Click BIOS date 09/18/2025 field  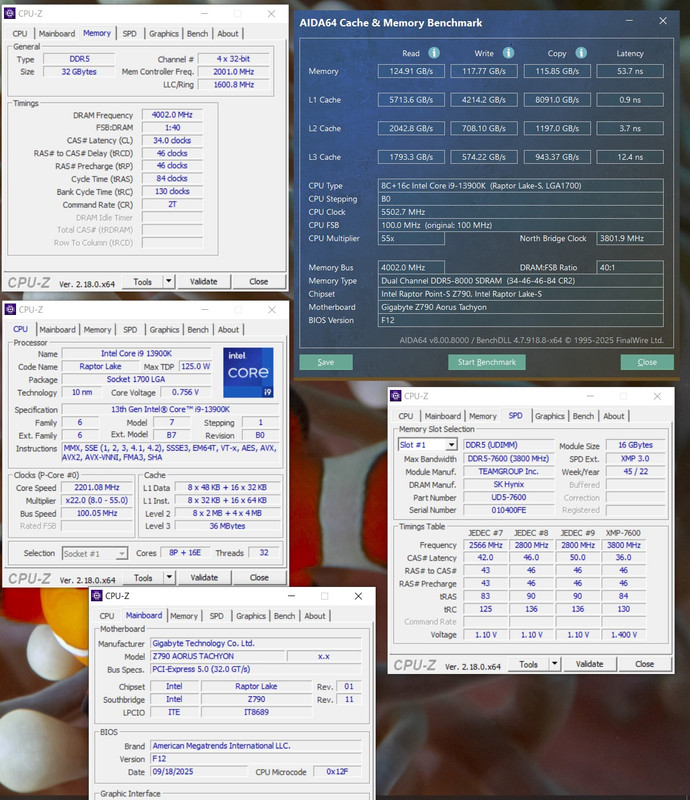pos(199,771)
